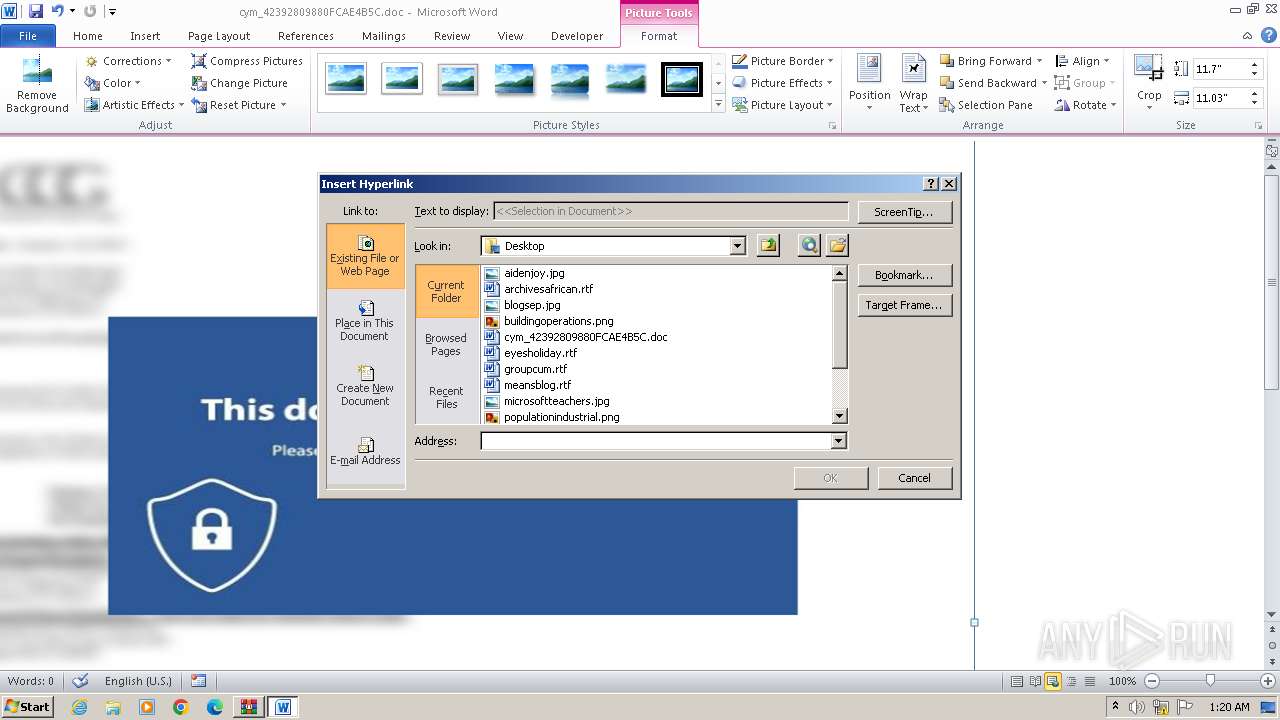Open the Color dropdown in Adjust
This screenshot has width=1280, height=720.
(113, 83)
